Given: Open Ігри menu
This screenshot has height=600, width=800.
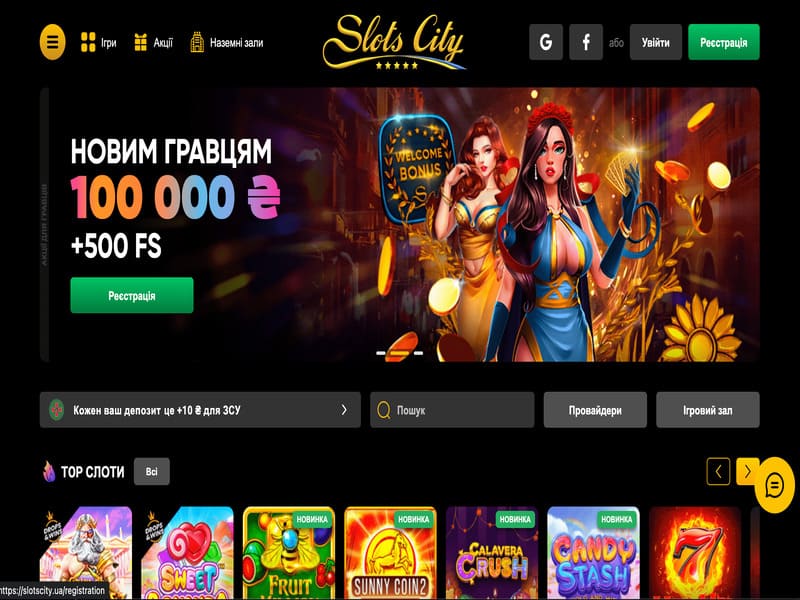Looking at the screenshot, I should click(98, 42).
